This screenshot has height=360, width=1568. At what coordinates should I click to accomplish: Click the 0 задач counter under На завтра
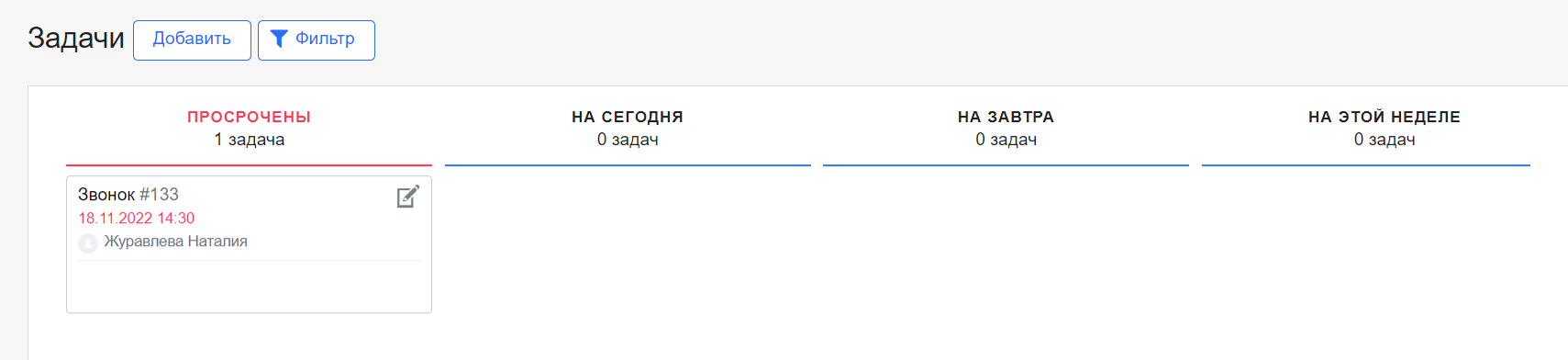(x=1006, y=140)
